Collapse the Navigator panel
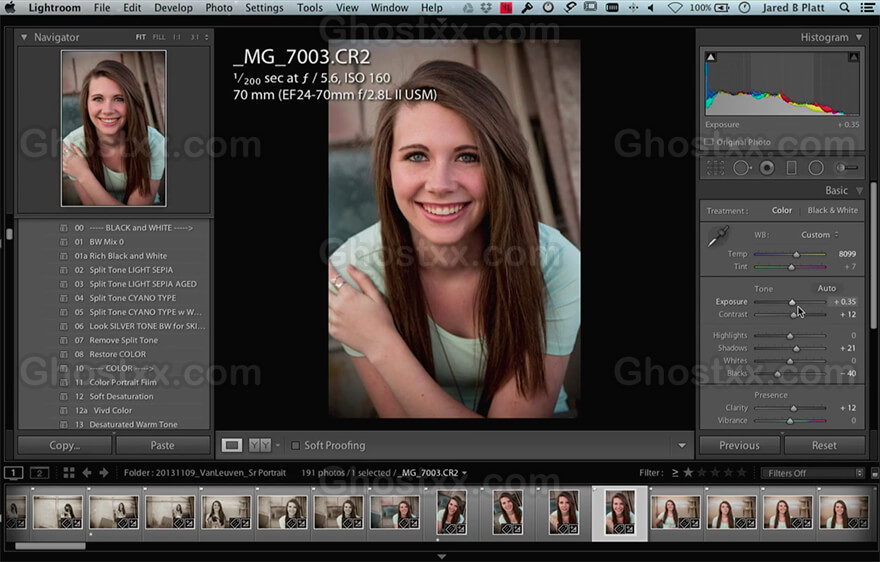880x562 pixels. click(24, 37)
